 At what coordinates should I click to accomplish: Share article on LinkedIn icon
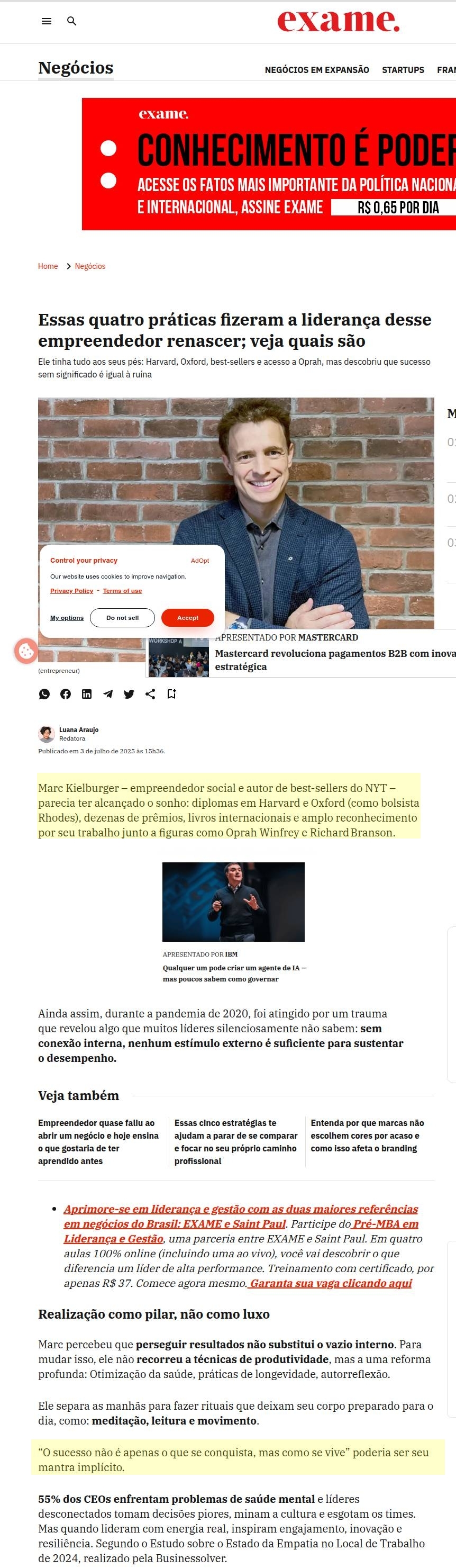tap(87, 694)
